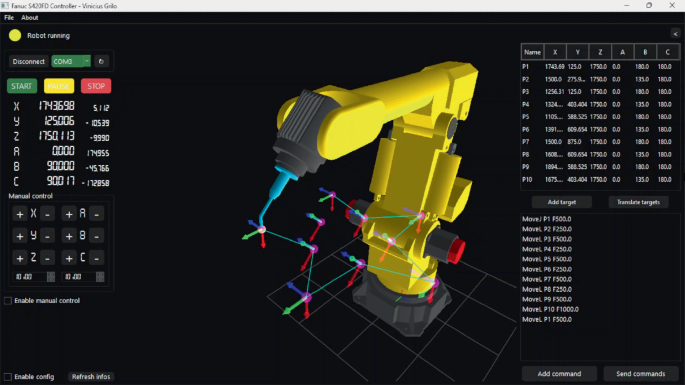Viewport: 685px width, 385px height.
Task: Click the green START button
Action: (22, 86)
